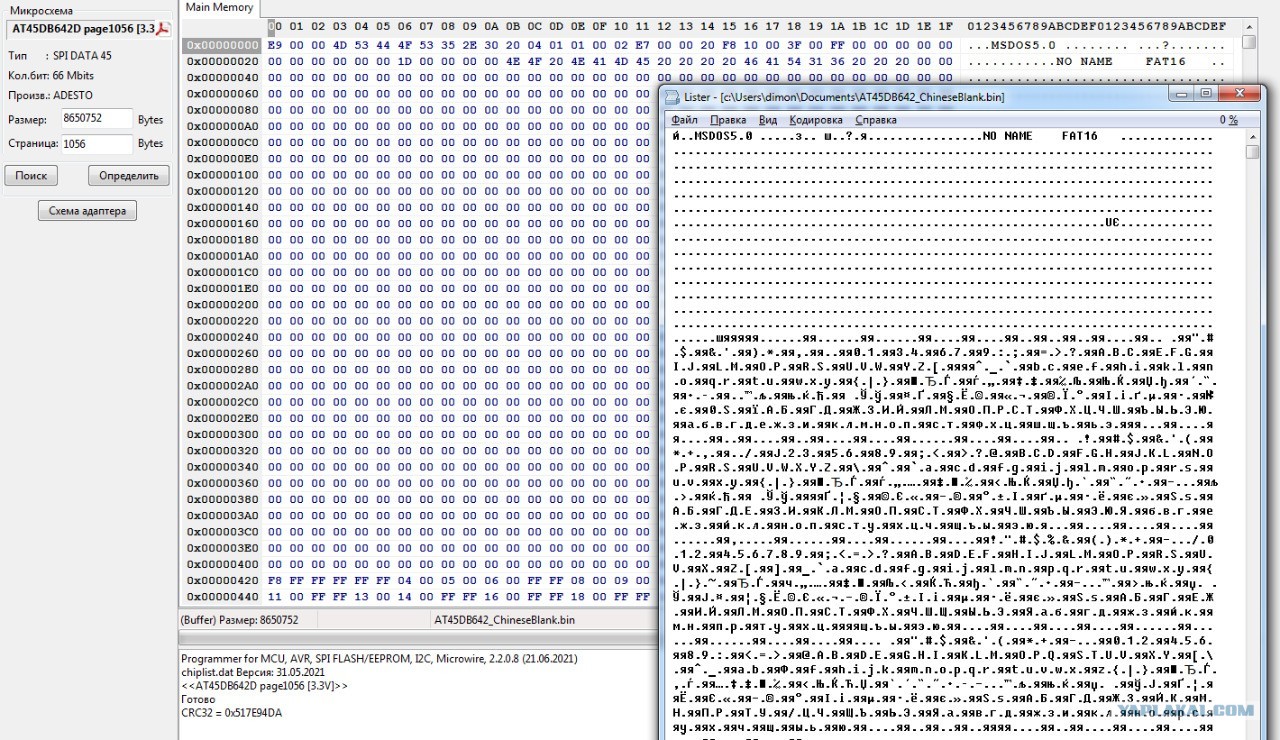Image resolution: width=1280 pixels, height=740 pixels.
Task: Click AT45DB642_ChineseBlank.bin in status bar
Action: pos(504,620)
